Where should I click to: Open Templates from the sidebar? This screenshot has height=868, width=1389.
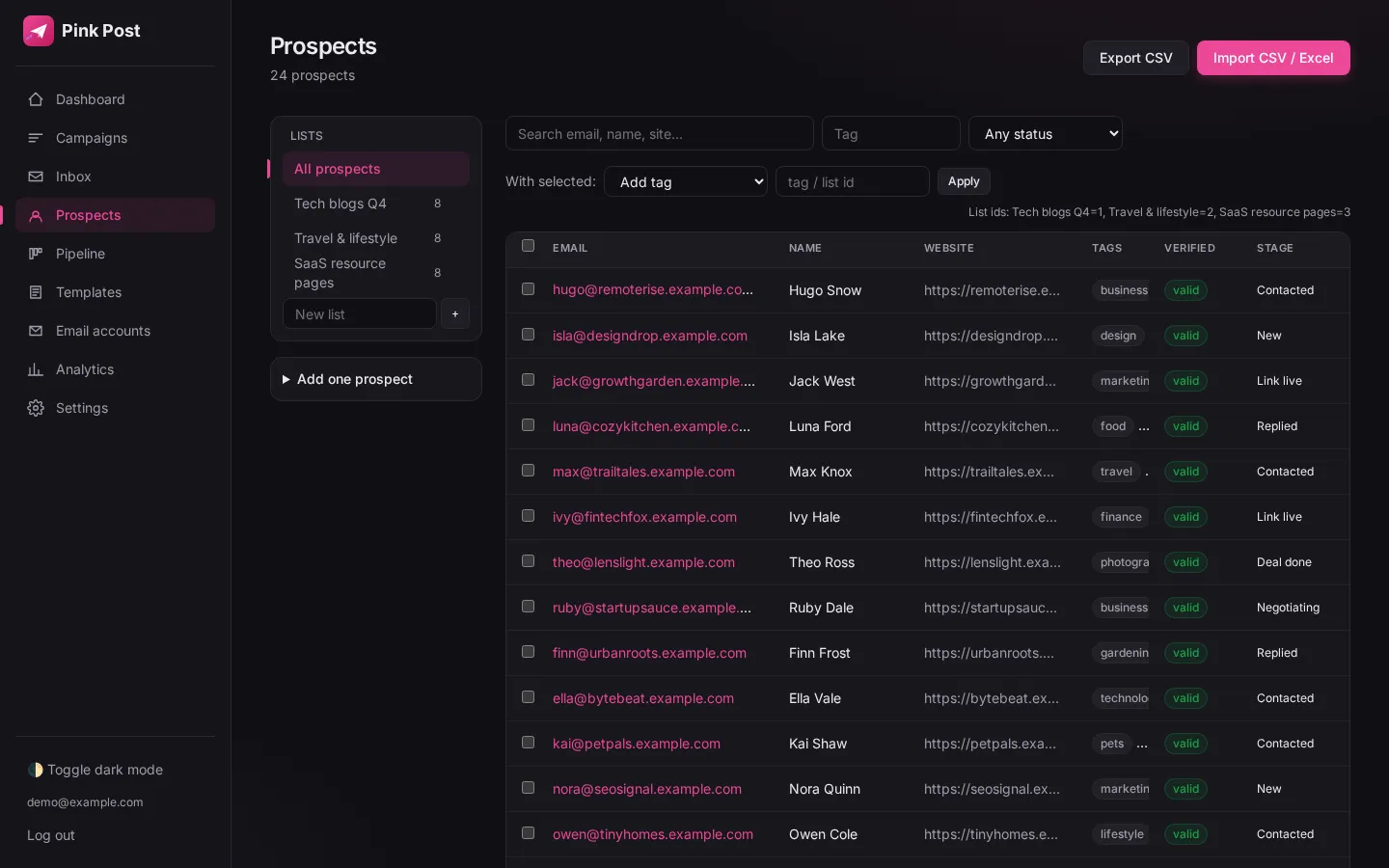[x=115, y=292]
